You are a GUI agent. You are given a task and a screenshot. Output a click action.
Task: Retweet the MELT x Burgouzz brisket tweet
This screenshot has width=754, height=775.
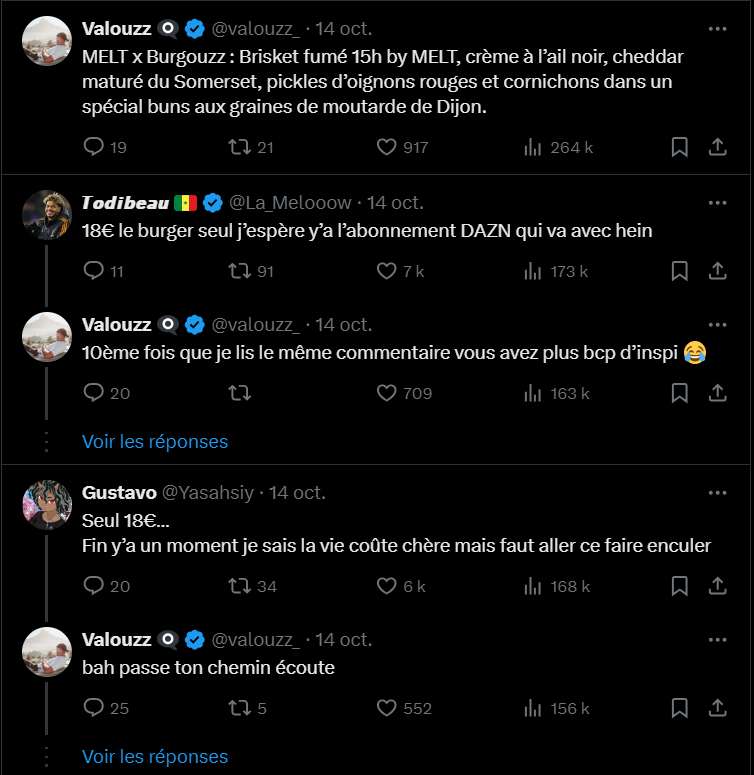pos(238,147)
